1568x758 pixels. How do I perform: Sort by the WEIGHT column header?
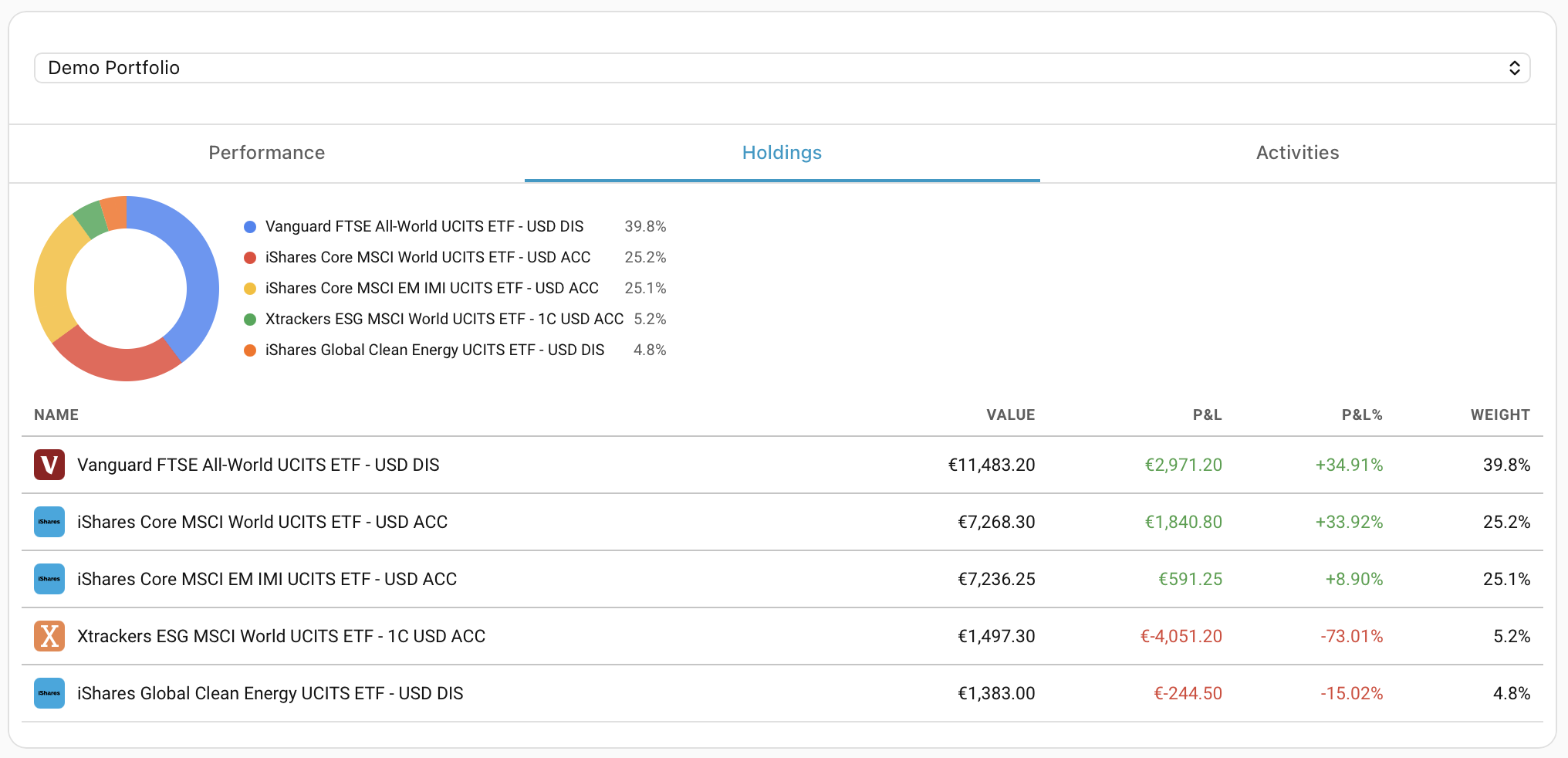click(x=1500, y=415)
